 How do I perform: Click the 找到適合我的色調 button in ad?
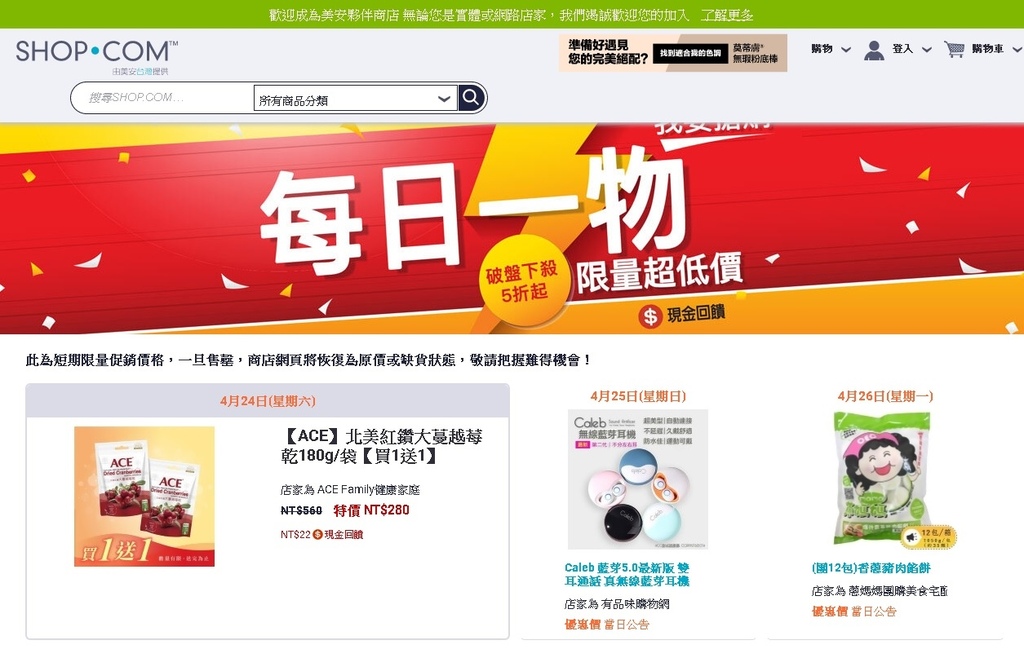click(690, 53)
